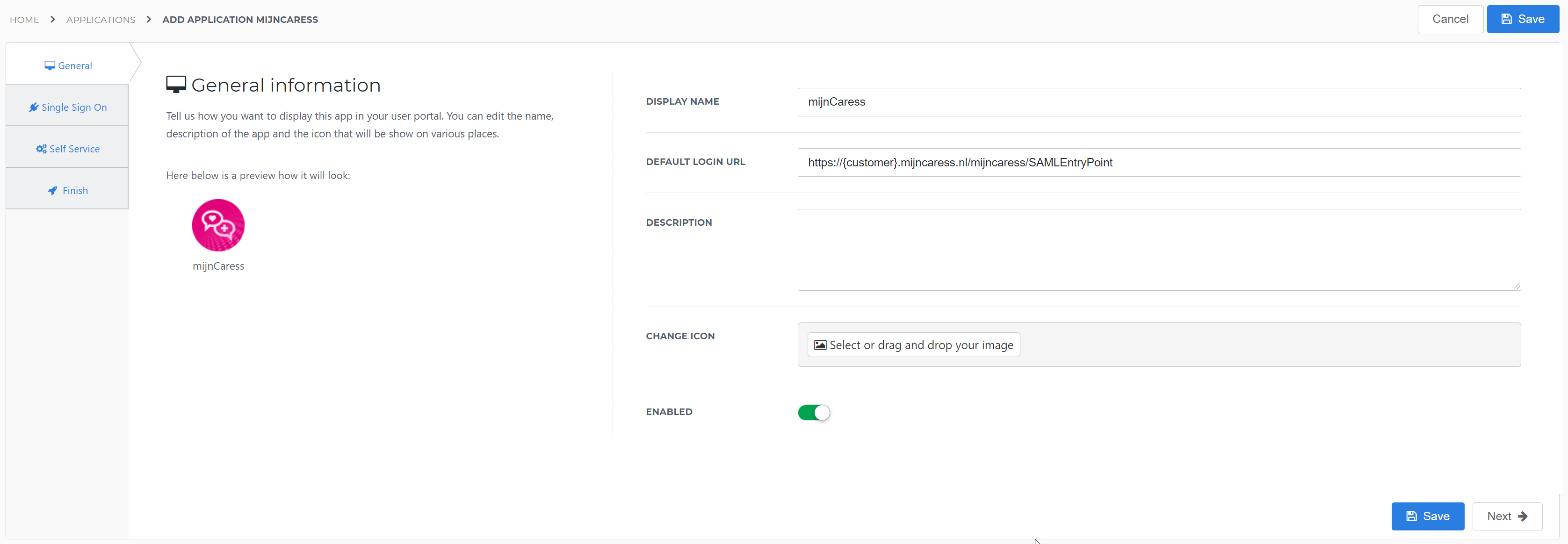Expand the General navigation section

click(x=68, y=65)
